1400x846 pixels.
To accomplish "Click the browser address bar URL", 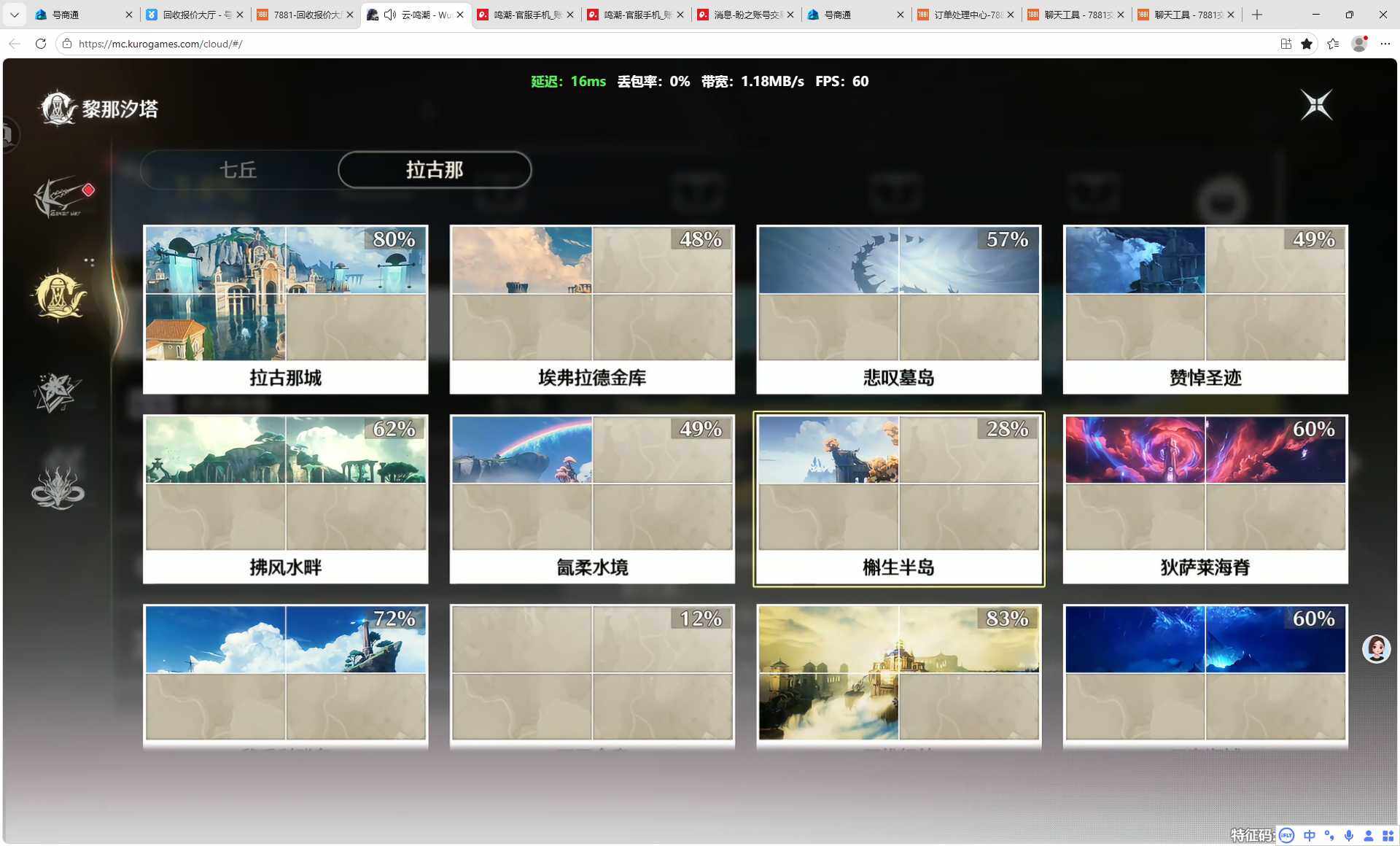I will [160, 44].
